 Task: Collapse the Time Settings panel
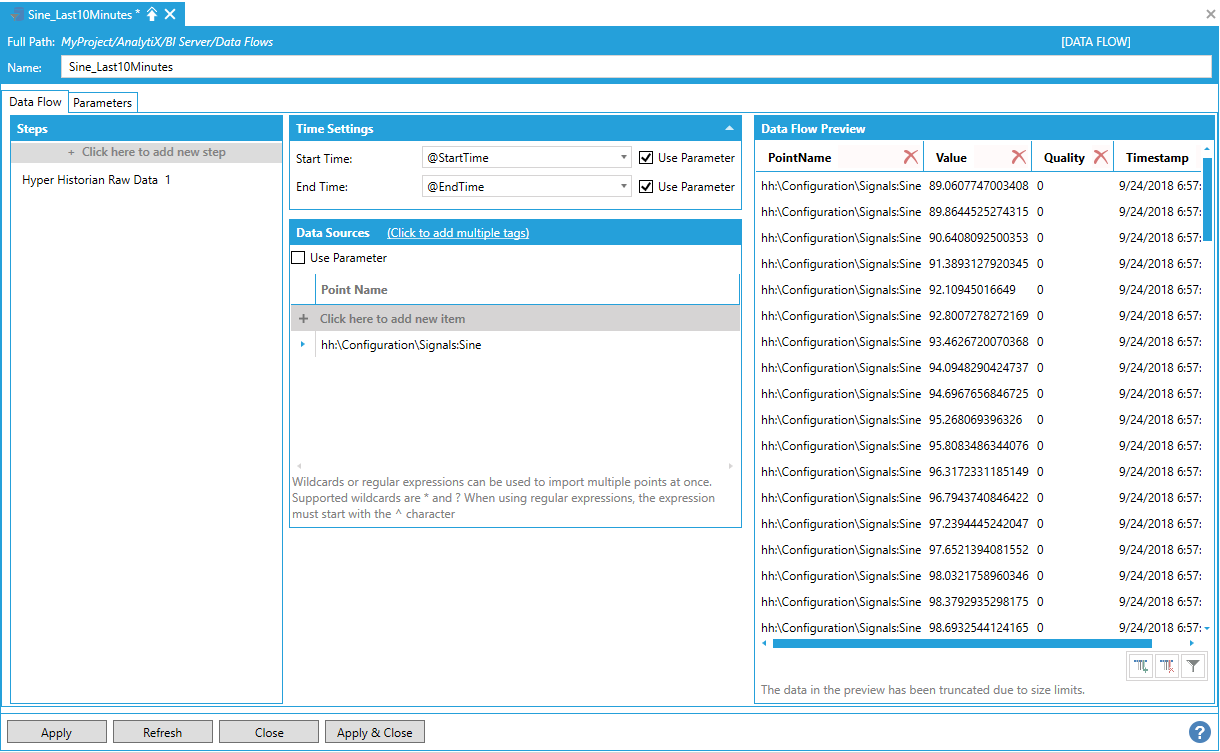(x=728, y=129)
